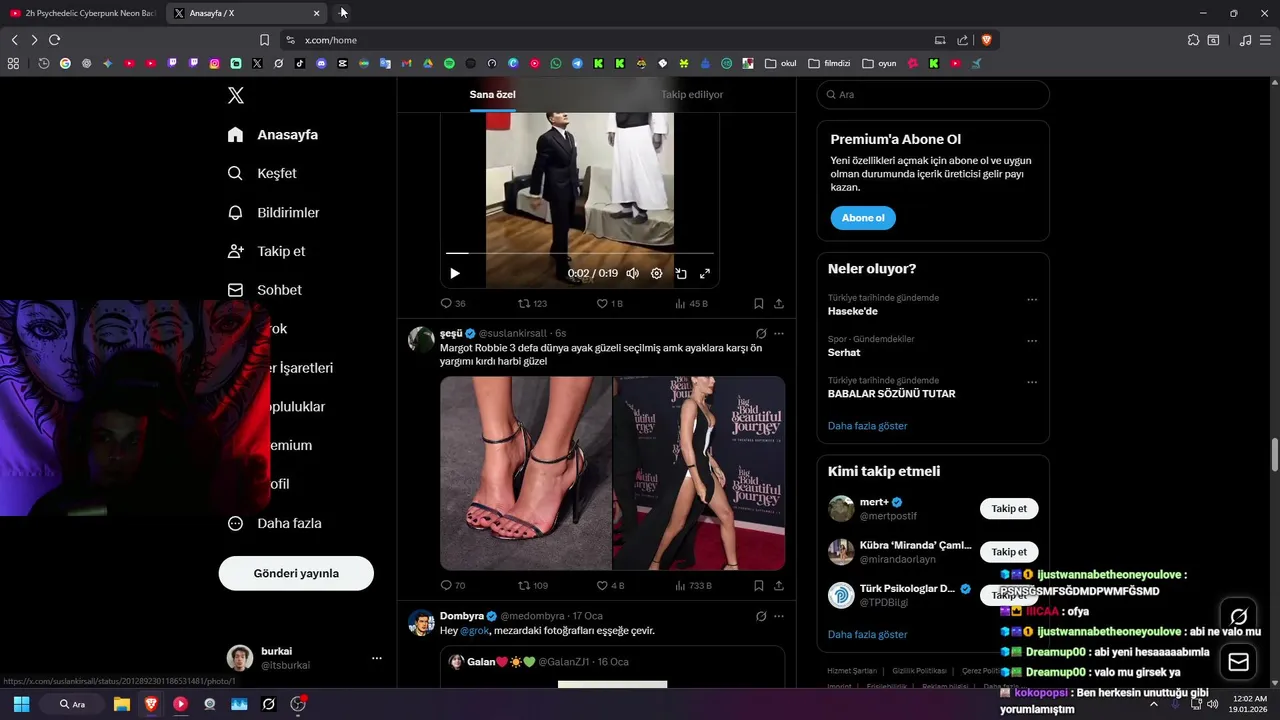1280x720 pixels.
Task: Share şeşü post
Action: click(x=779, y=585)
